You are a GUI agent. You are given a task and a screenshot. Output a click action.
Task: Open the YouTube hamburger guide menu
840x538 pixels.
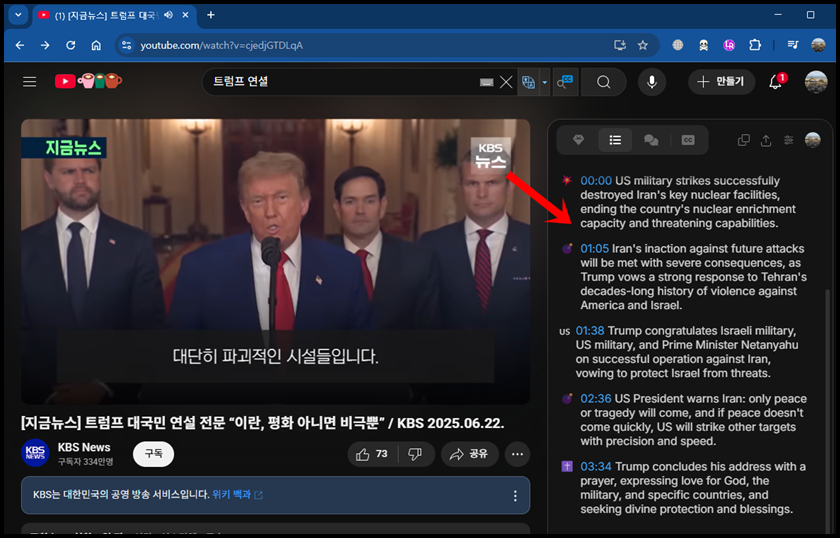pyautogui.click(x=29, y=81)
